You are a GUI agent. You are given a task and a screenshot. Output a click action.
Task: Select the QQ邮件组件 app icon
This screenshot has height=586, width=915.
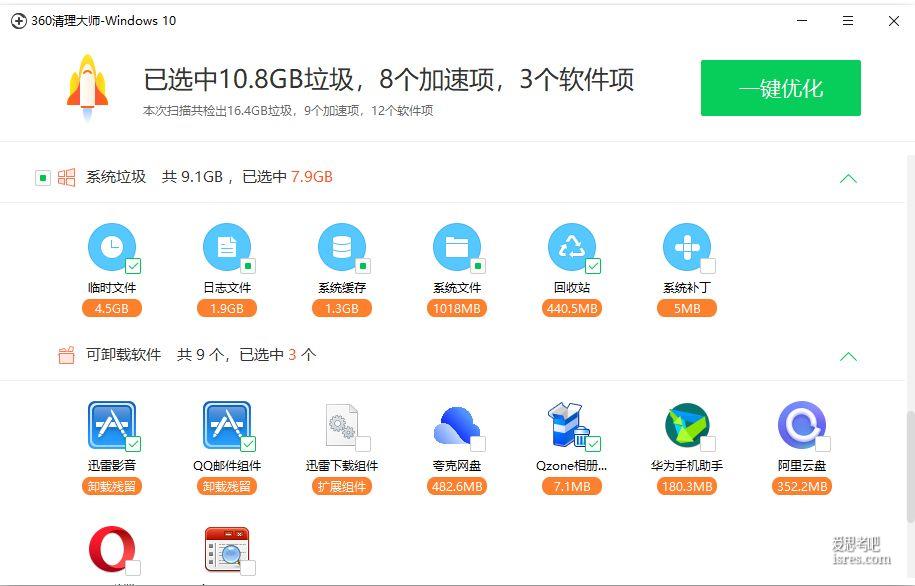click(x=226, y=424)
